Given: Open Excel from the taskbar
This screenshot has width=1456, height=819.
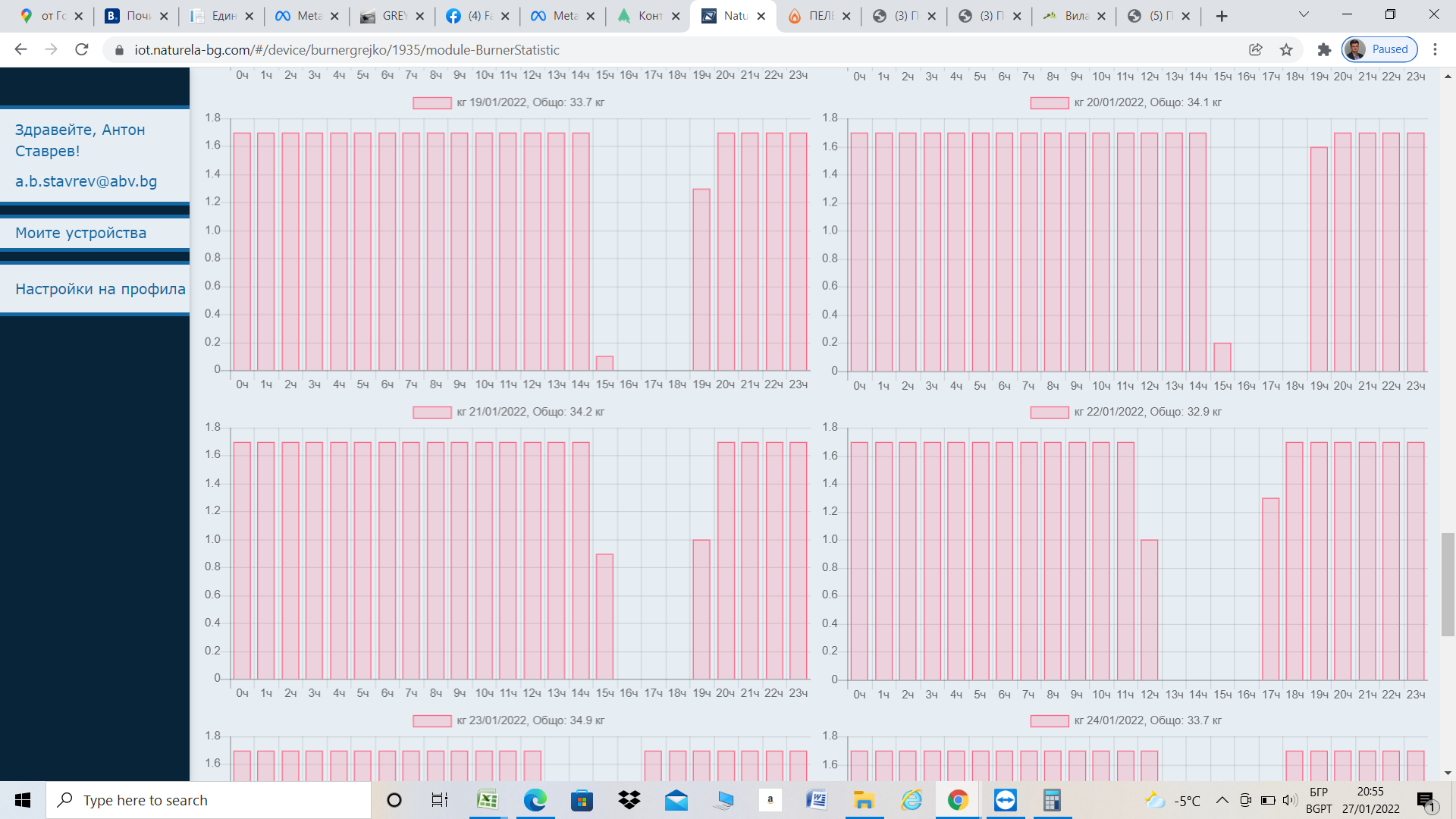Looking at the screenshot, I should pyautogui.click(x=487, y=800).
